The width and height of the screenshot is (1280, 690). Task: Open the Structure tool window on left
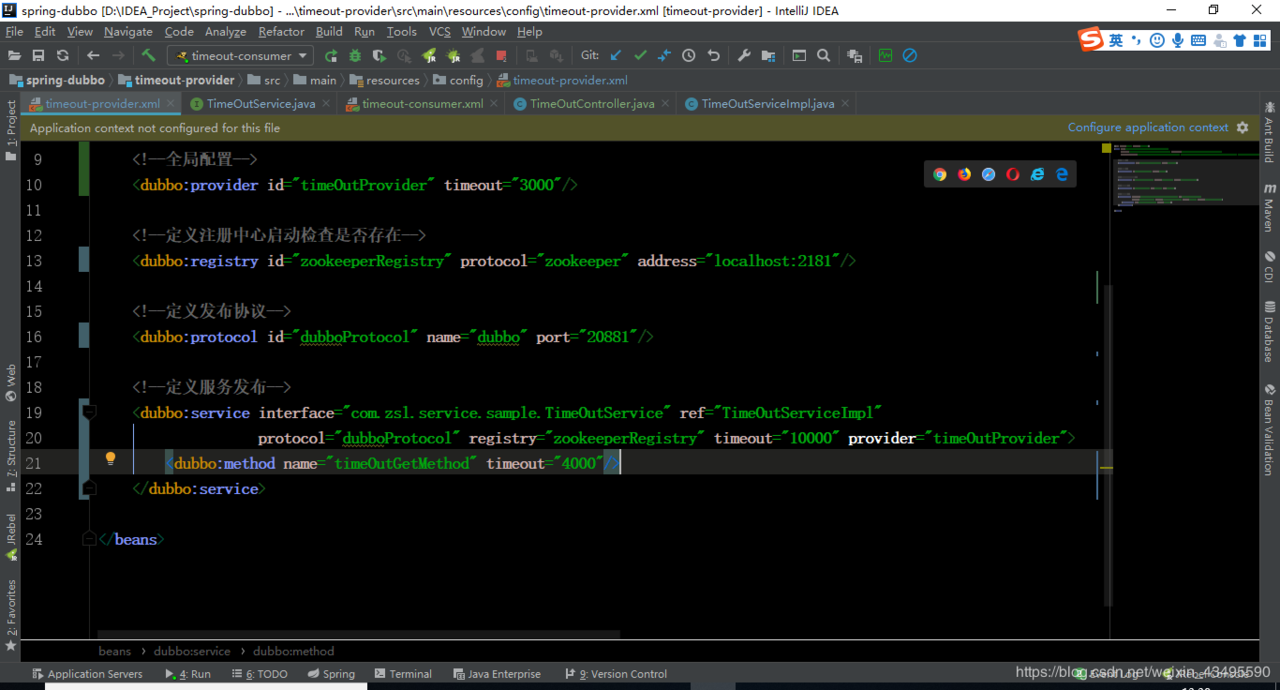pyautogui.click(x=11, y=456)
